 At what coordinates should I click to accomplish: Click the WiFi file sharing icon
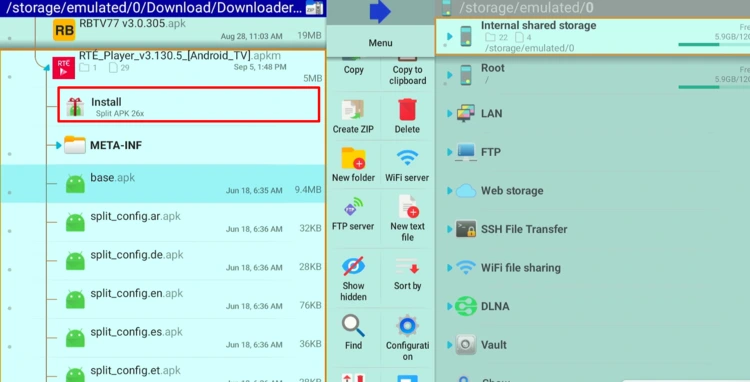466,268
